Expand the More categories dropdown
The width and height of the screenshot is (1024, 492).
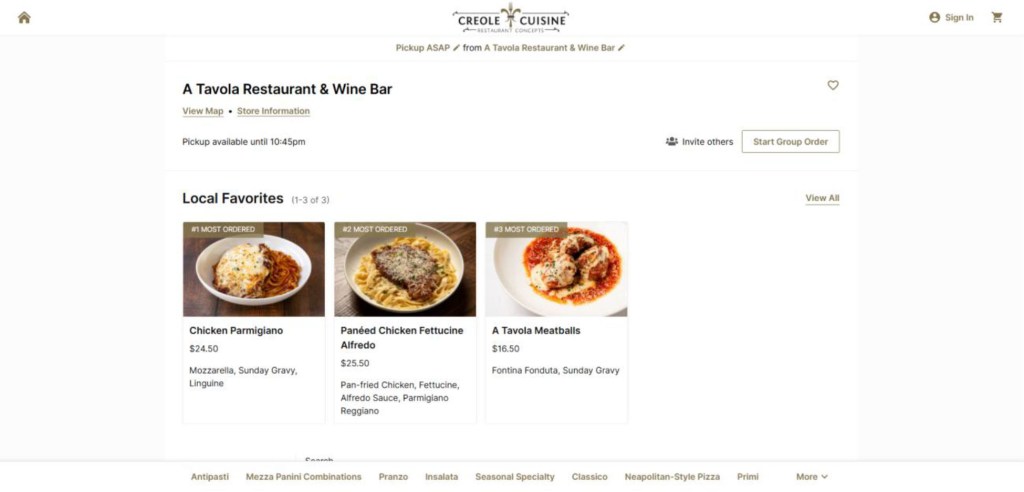tap(812, 477)
